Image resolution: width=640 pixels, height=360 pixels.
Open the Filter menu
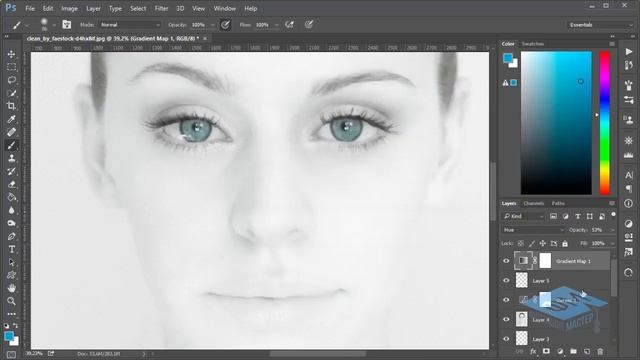point(161,8)
